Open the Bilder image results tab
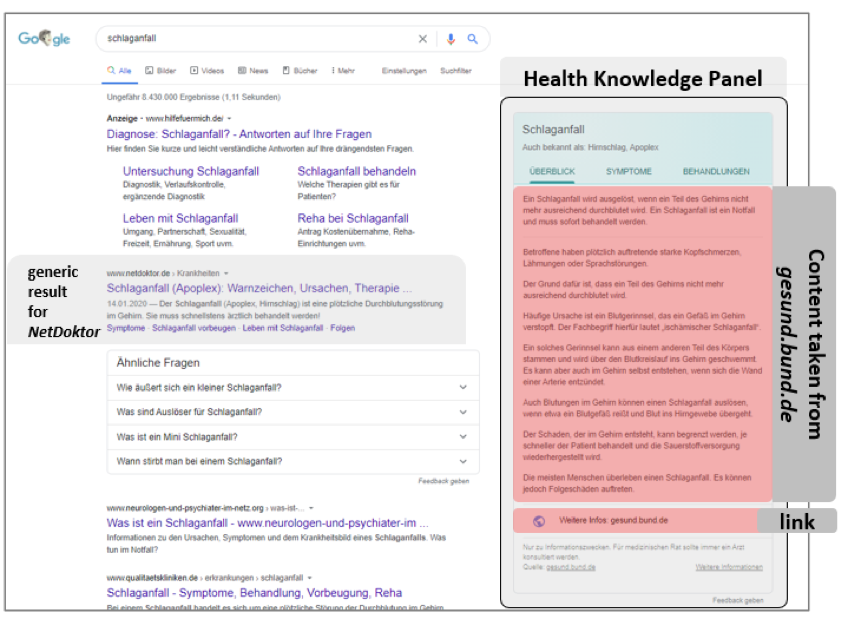The width and height of the screenshot is (847, 618). coord(160,71)
